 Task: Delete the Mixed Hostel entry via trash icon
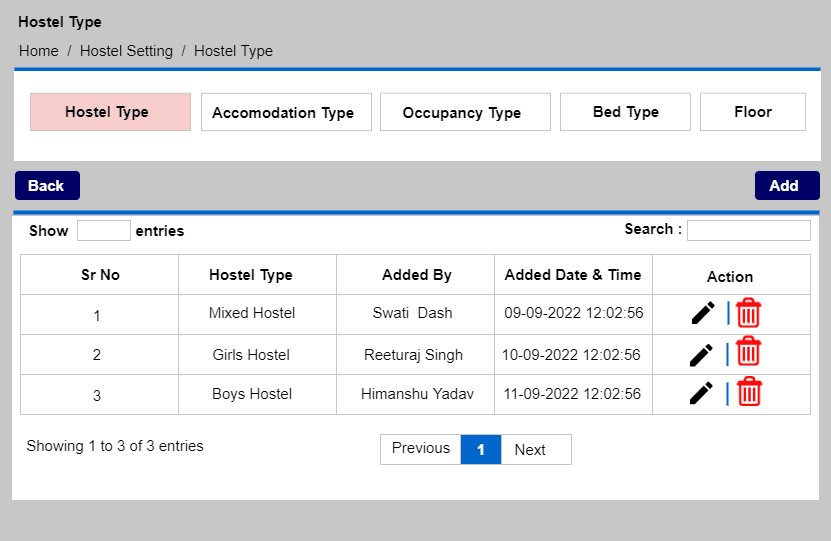(748, 313)
